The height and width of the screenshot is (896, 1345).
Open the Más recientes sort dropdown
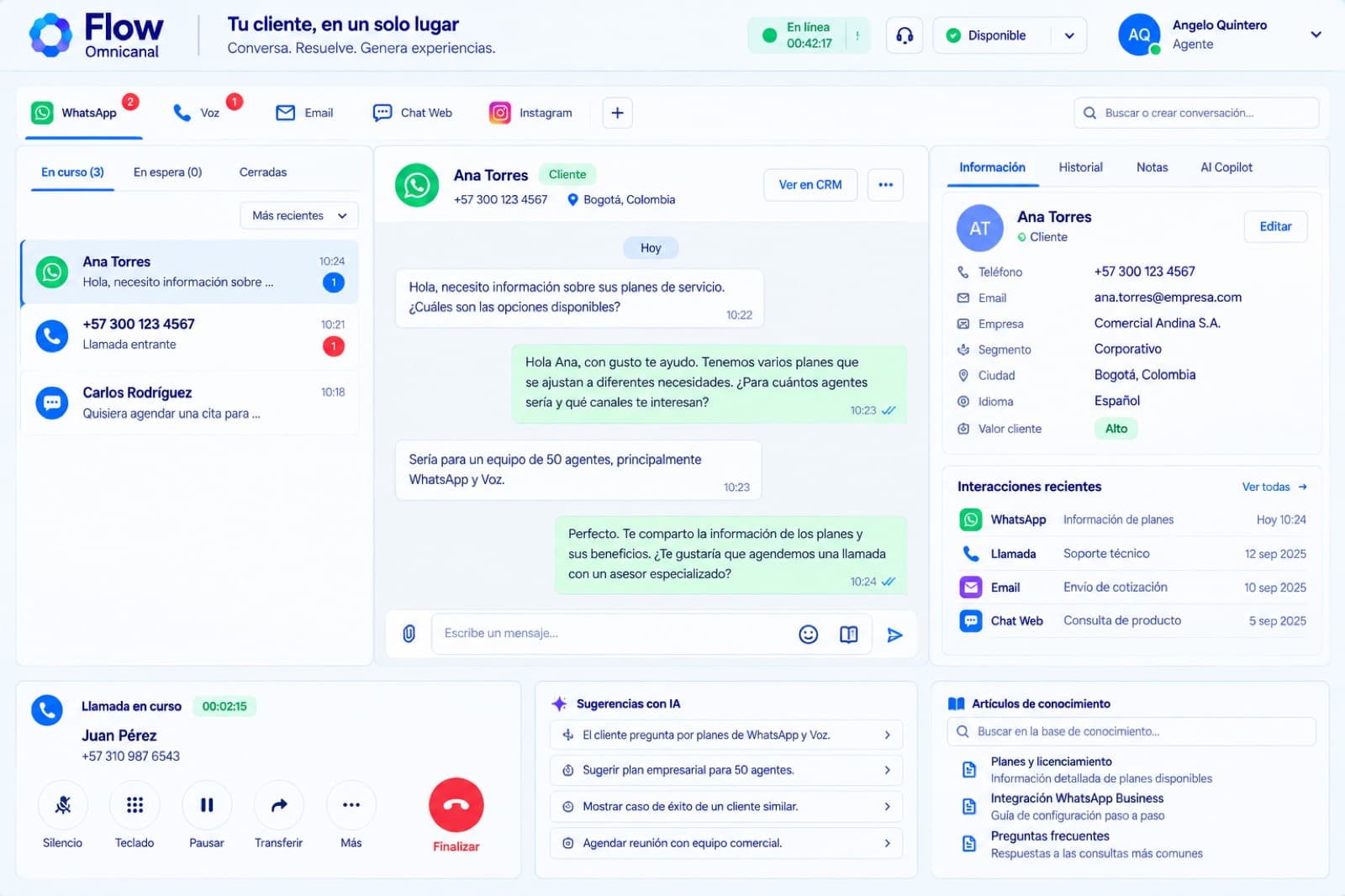pos(299,216)
